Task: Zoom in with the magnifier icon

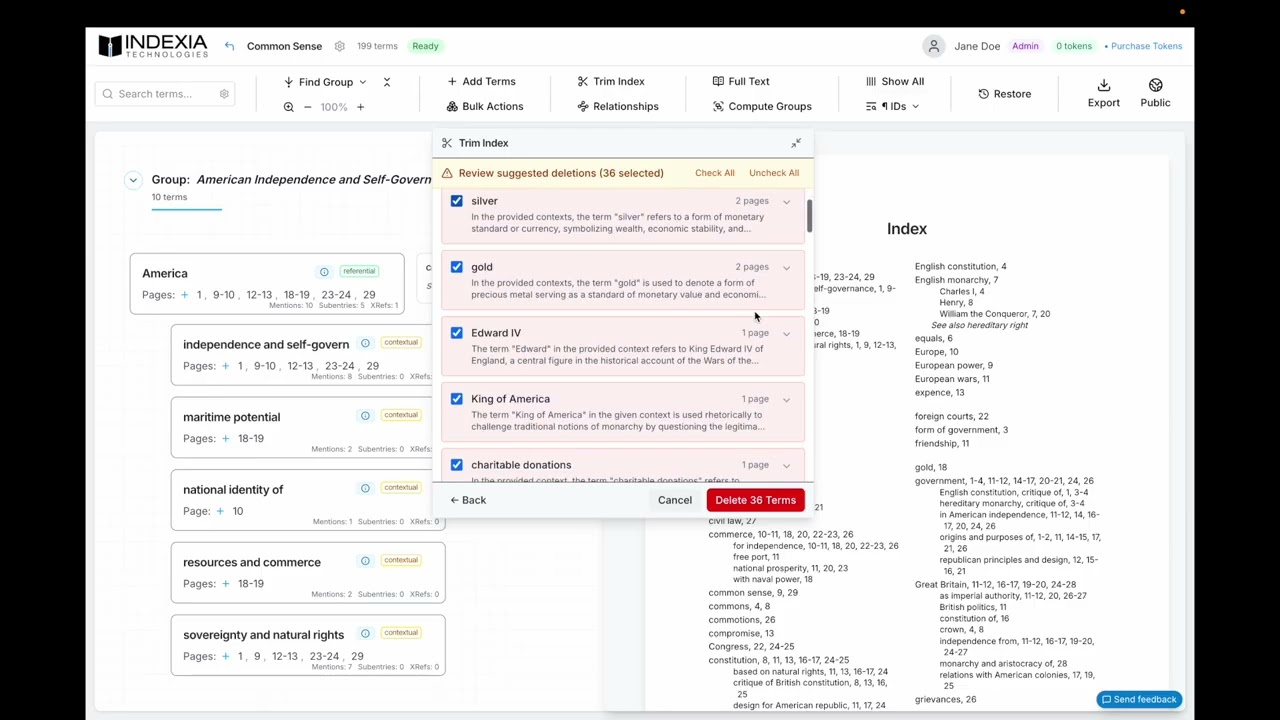Action: 288,107
